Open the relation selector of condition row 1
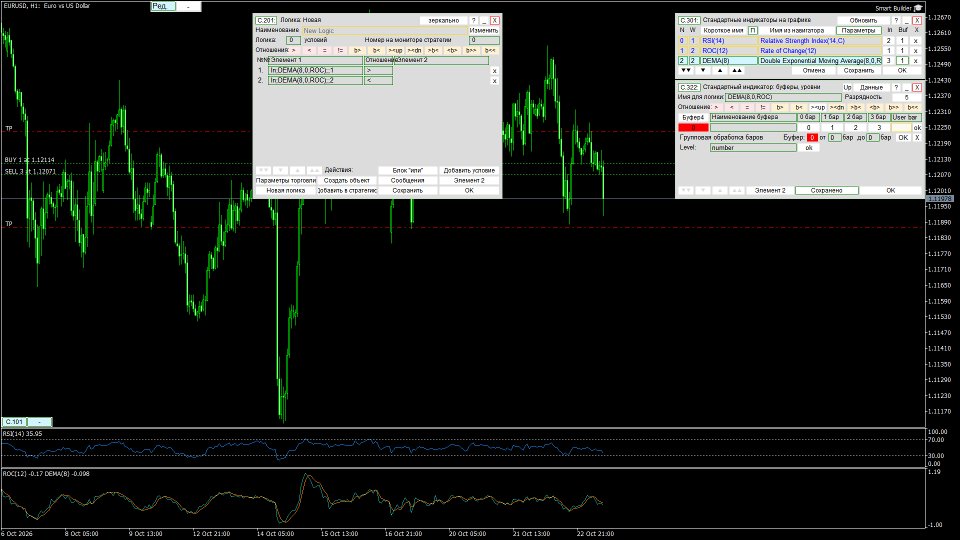Image resolution: width=960 pixels, height=540 pixels. 378,70
